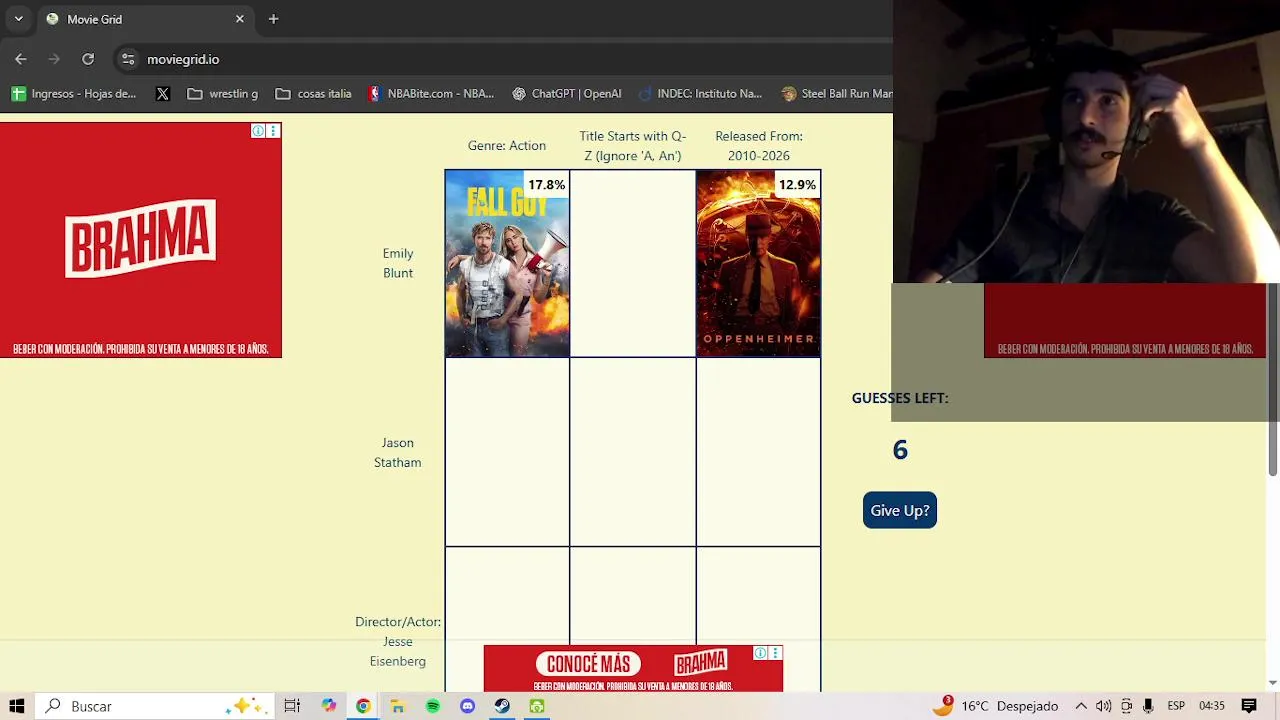1280x720 pixels.
Task: Go forward in browser history
Action: (x=54, y=59)
